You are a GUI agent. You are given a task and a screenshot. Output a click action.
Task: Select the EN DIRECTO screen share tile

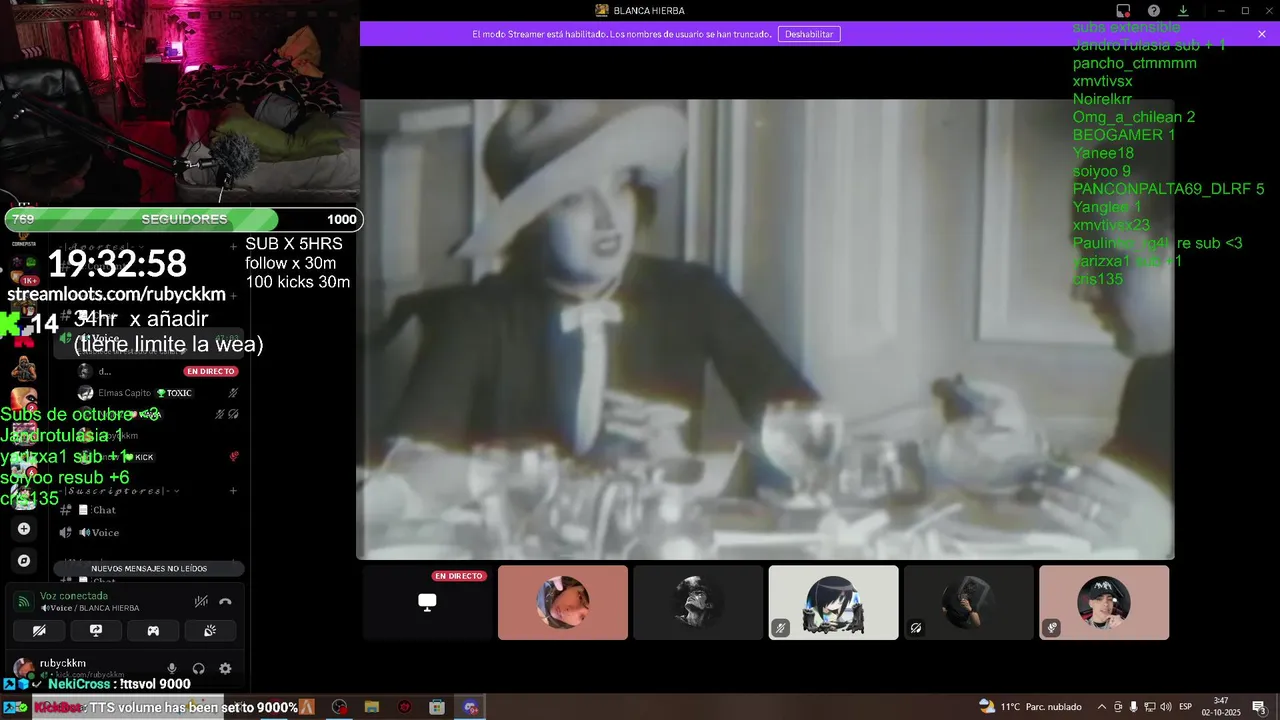click(427, 602)
